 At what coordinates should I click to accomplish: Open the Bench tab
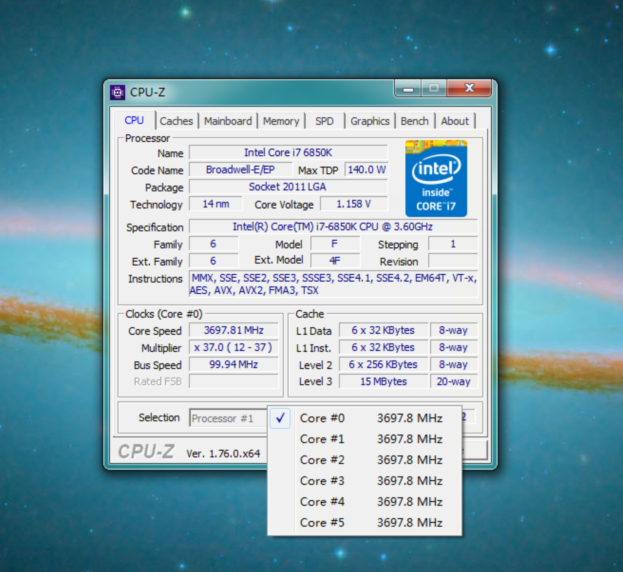click(x=414, y=121)
